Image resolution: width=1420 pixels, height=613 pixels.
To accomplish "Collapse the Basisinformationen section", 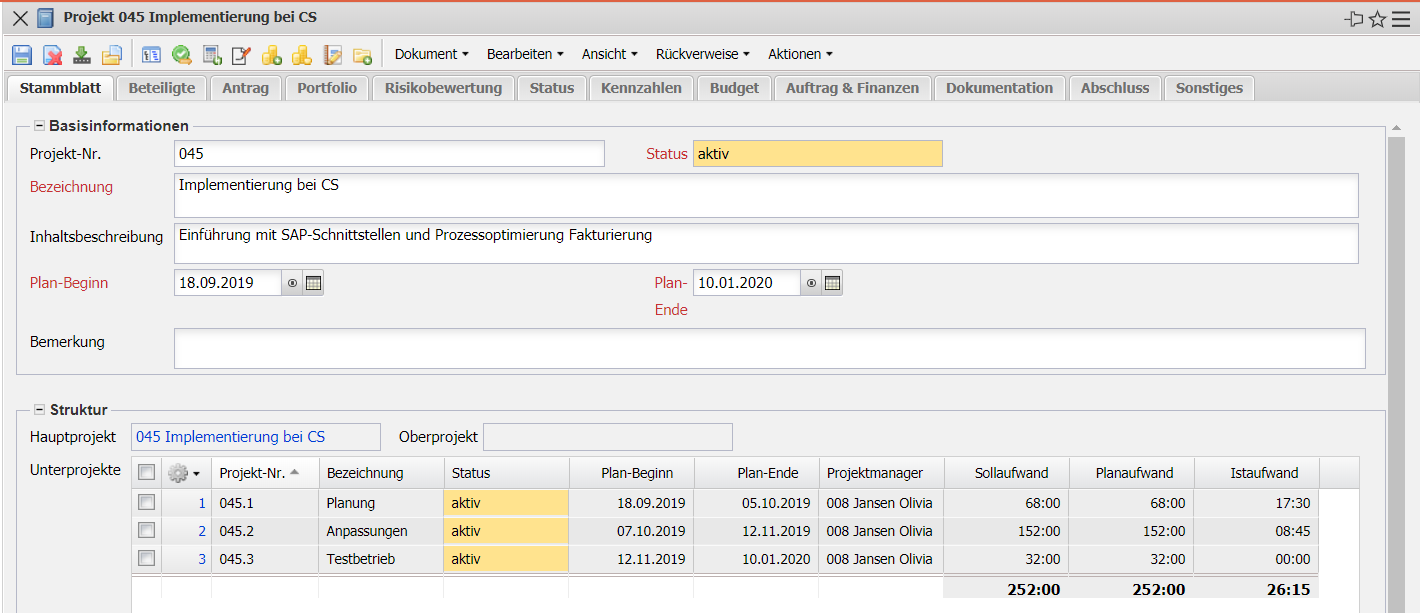I will tap(40, 126).
